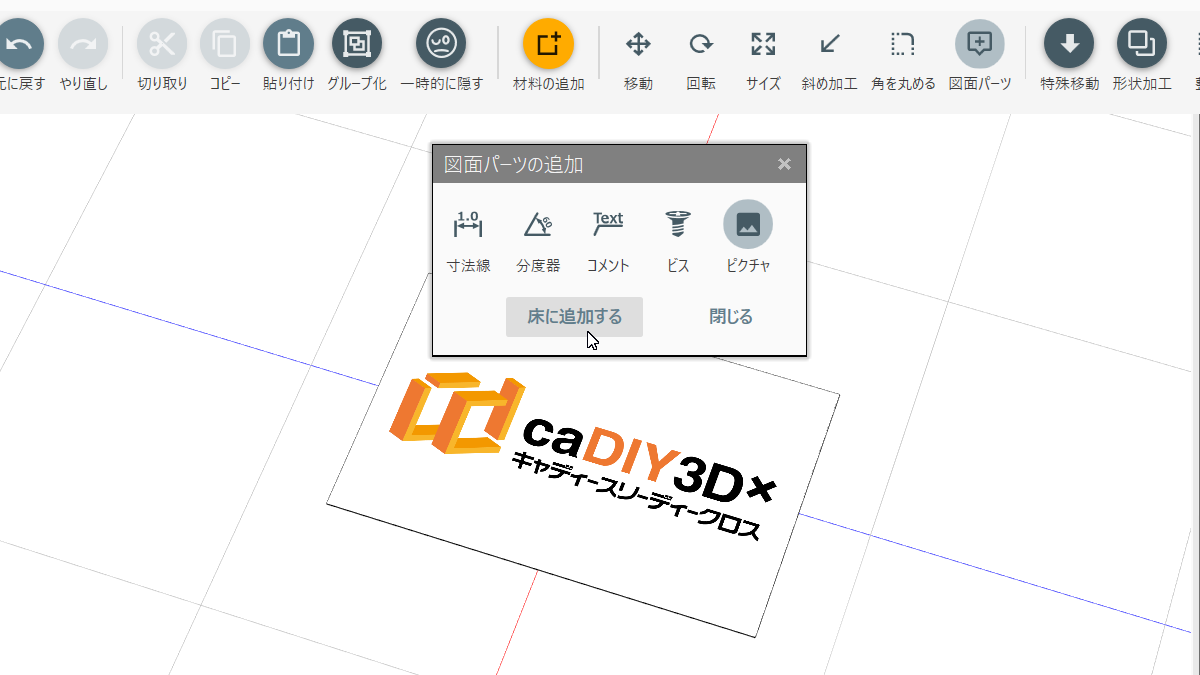Paste using the 貼り付け clipboard icon
This screenshot has width=1200, height=675.
[288, 44]
